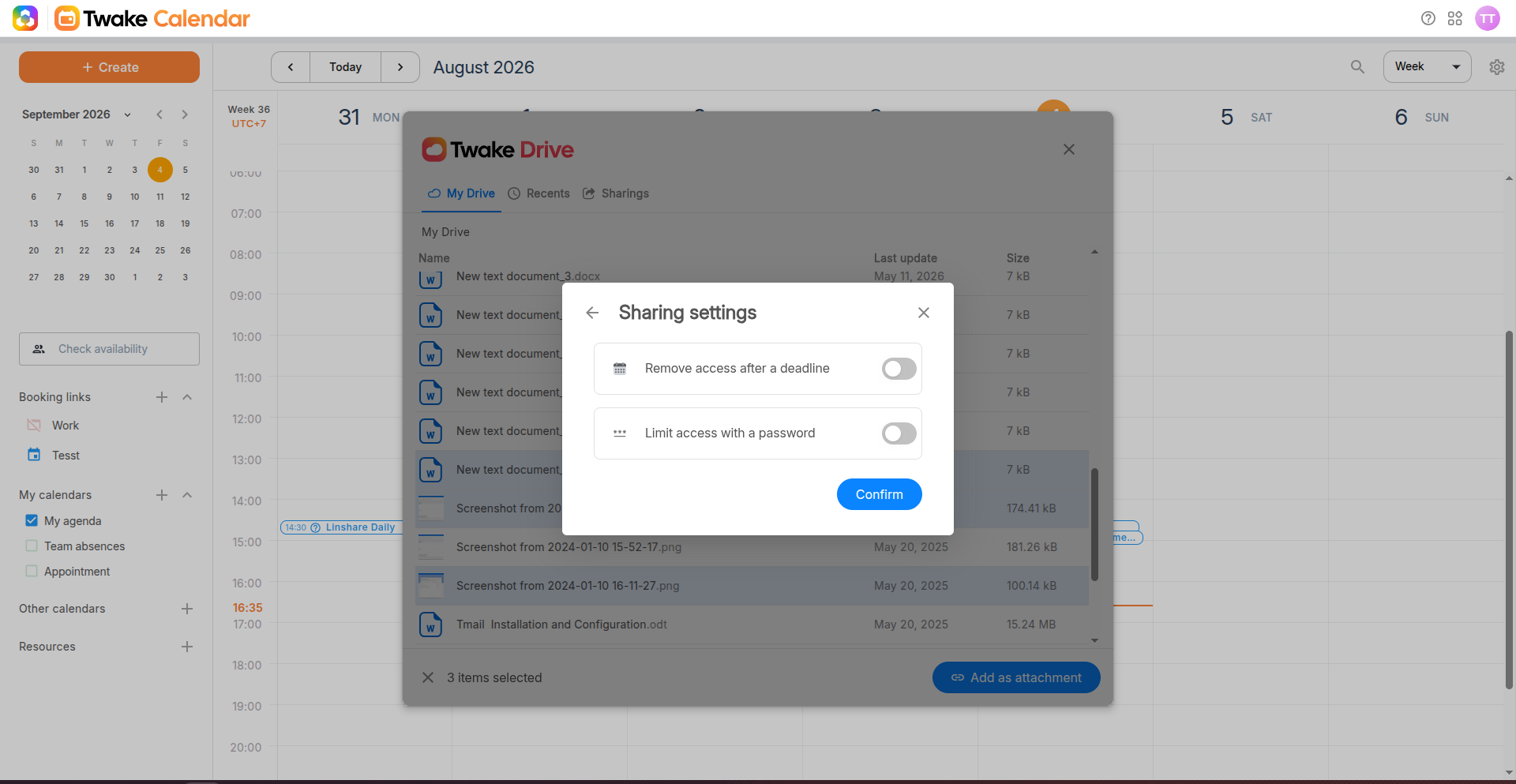Add a calendar under Other calendars

point(187,609)
